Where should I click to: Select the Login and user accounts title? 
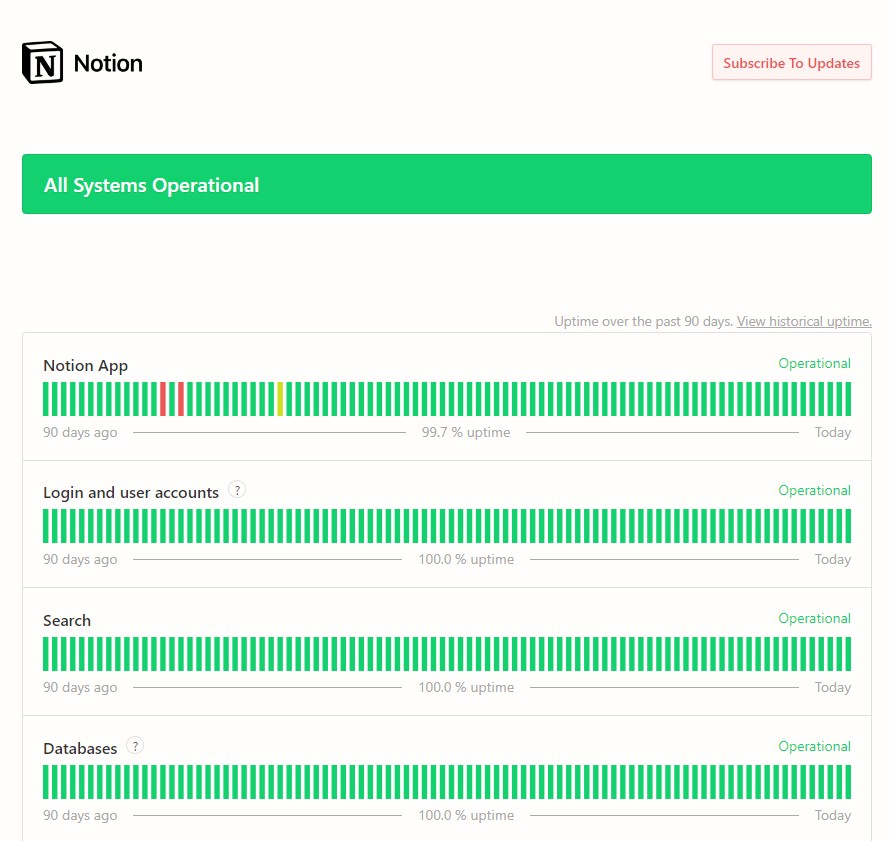point(131,492)
